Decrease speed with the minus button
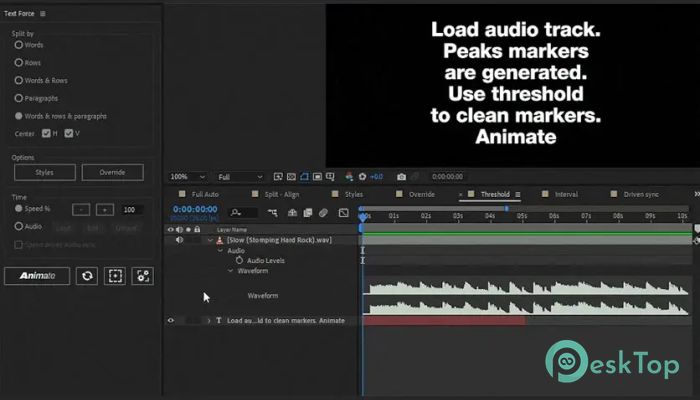This screenshot has height=400, width=700. tap(81, 210)
